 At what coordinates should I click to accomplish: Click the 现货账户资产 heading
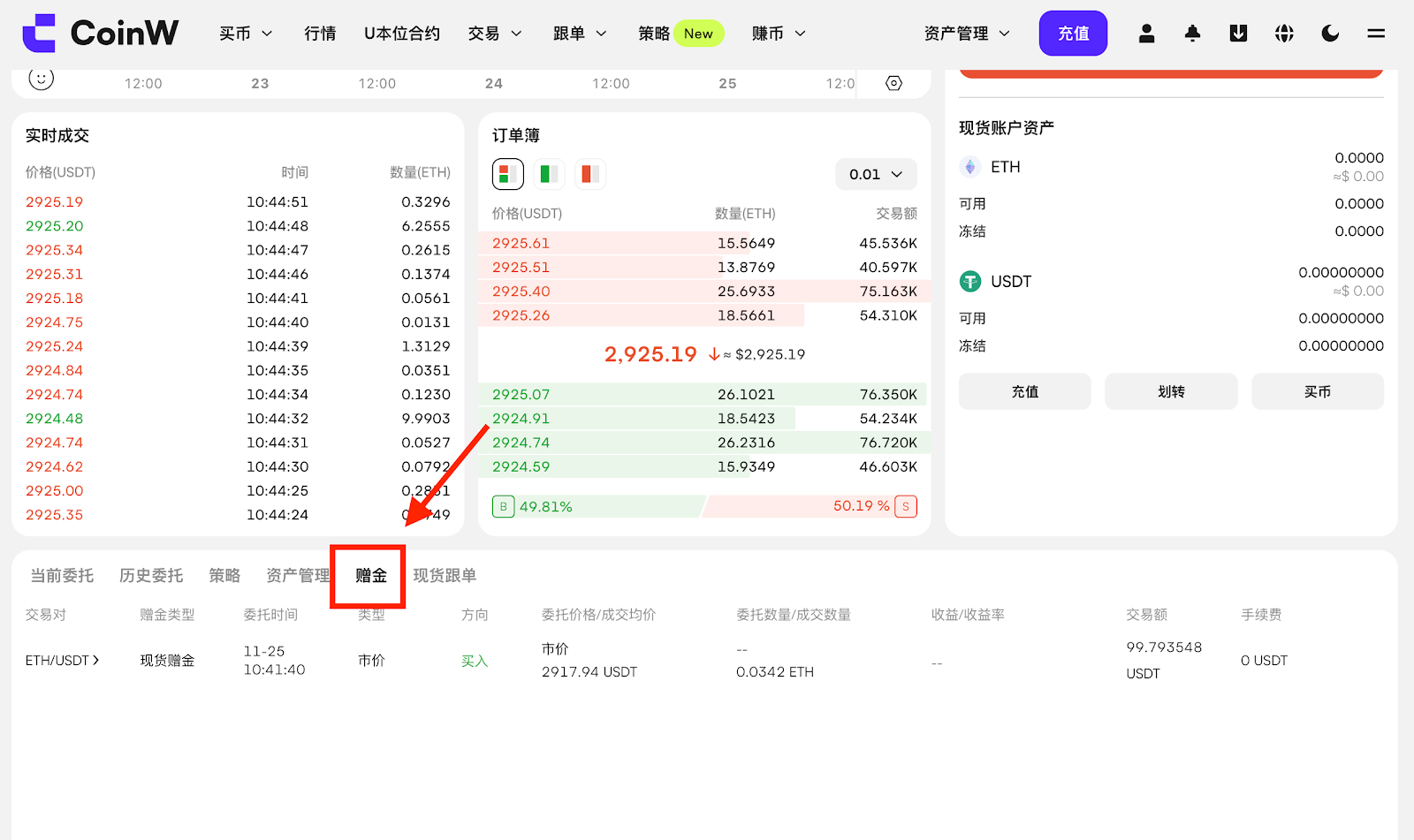click(1007, 128)
